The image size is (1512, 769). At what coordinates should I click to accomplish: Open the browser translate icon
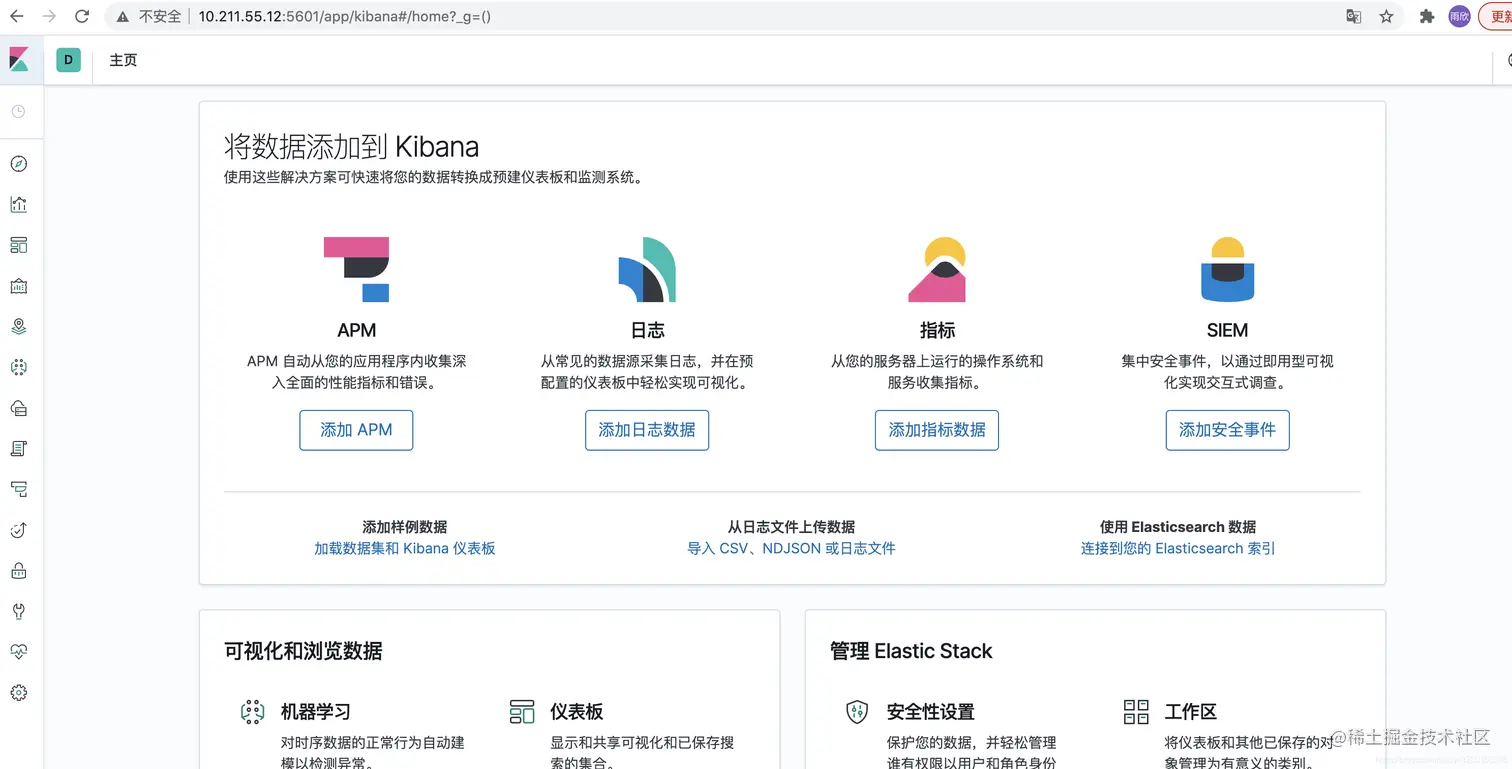tap(1353, 16)
